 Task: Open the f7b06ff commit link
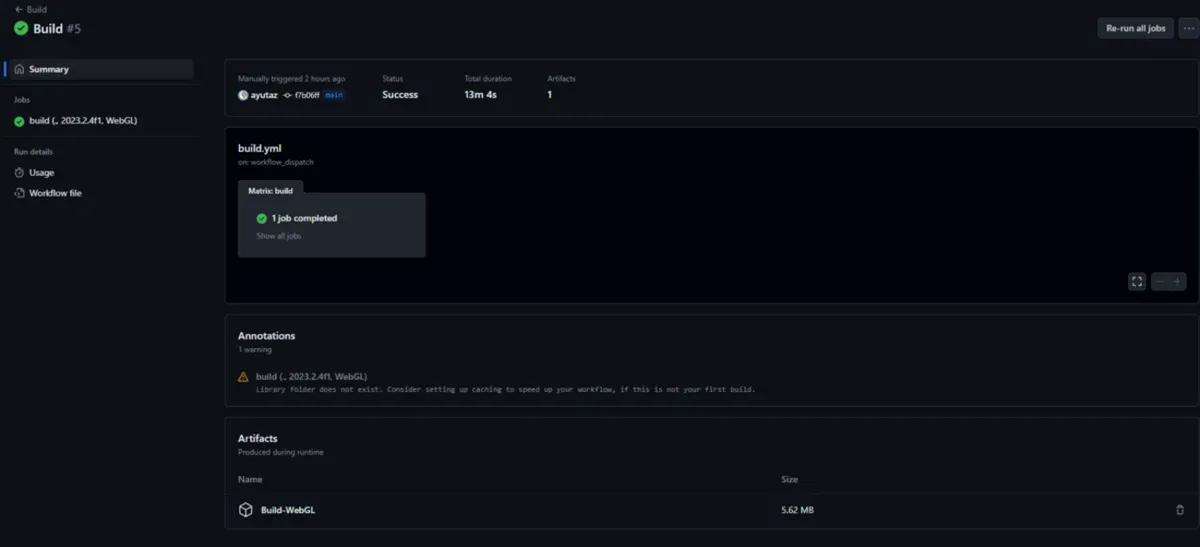[x=307, y=95]
